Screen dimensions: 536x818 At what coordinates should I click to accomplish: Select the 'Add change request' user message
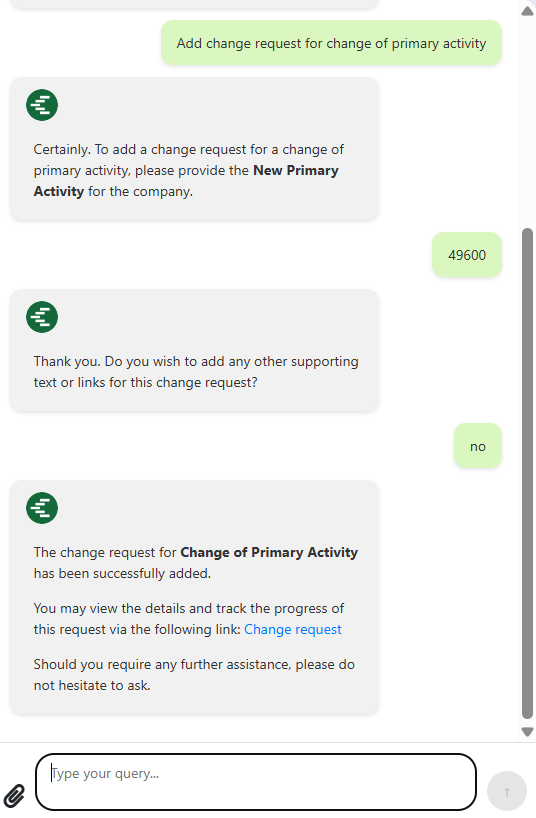(x=331, y=43)
